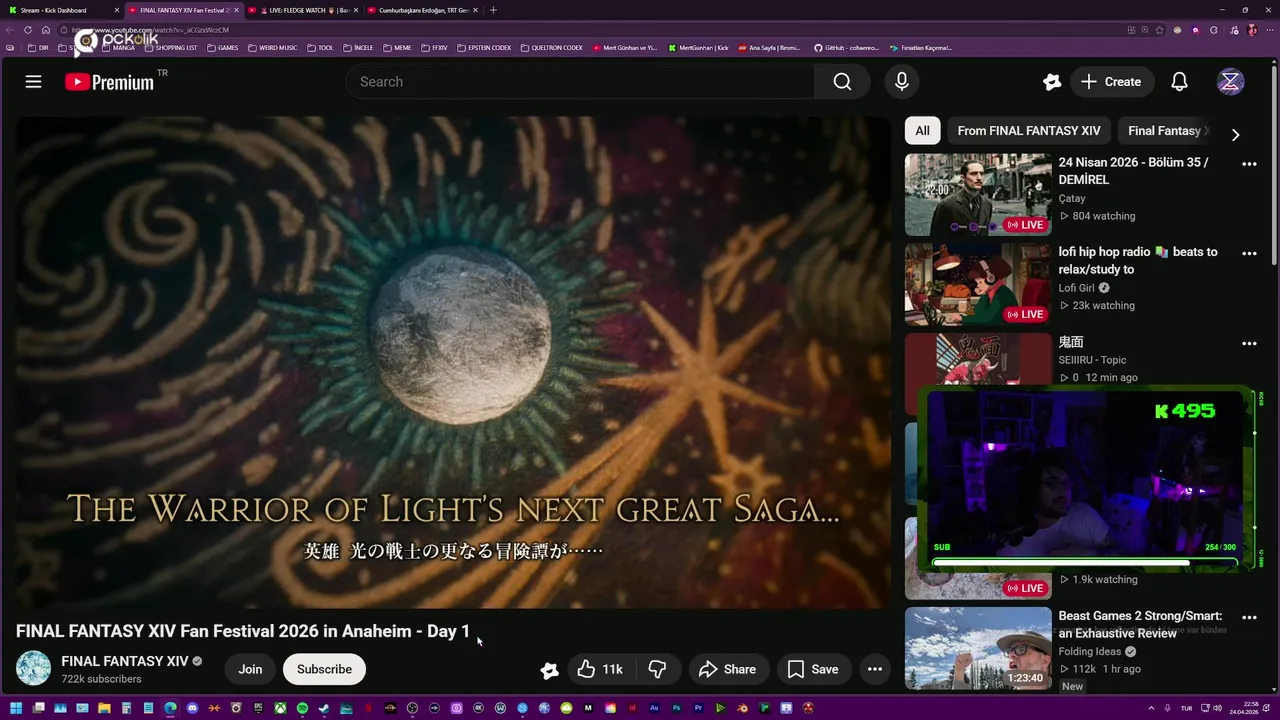Open File Explorer from taskbar
This screenshot has height=720, width=1280.
pos(104,708)
